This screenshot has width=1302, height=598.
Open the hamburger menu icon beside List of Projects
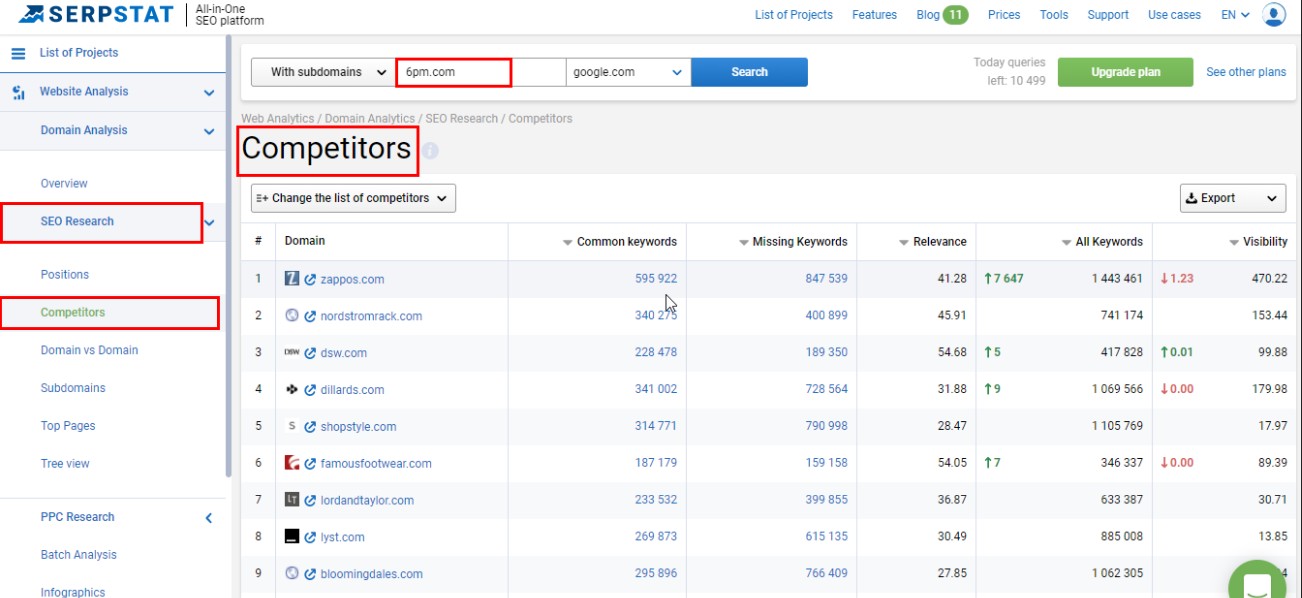click(18, 53)
